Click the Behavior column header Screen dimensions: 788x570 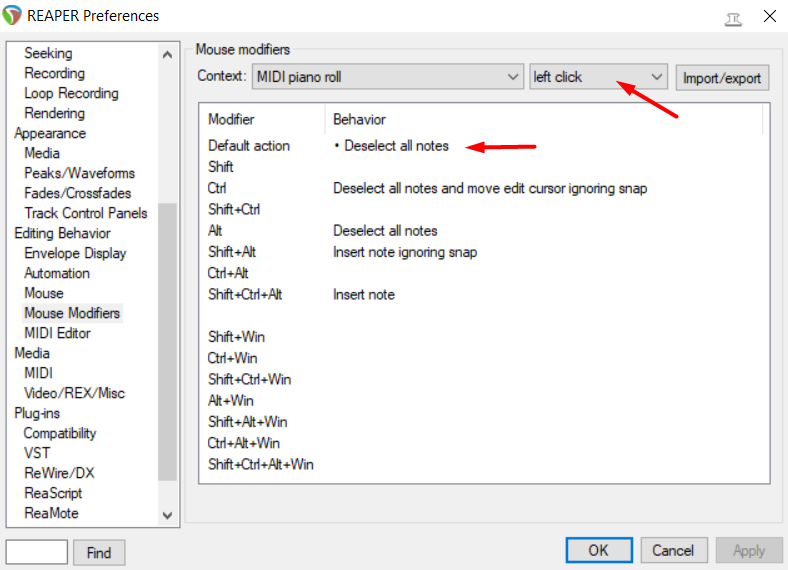coord(359,119)
